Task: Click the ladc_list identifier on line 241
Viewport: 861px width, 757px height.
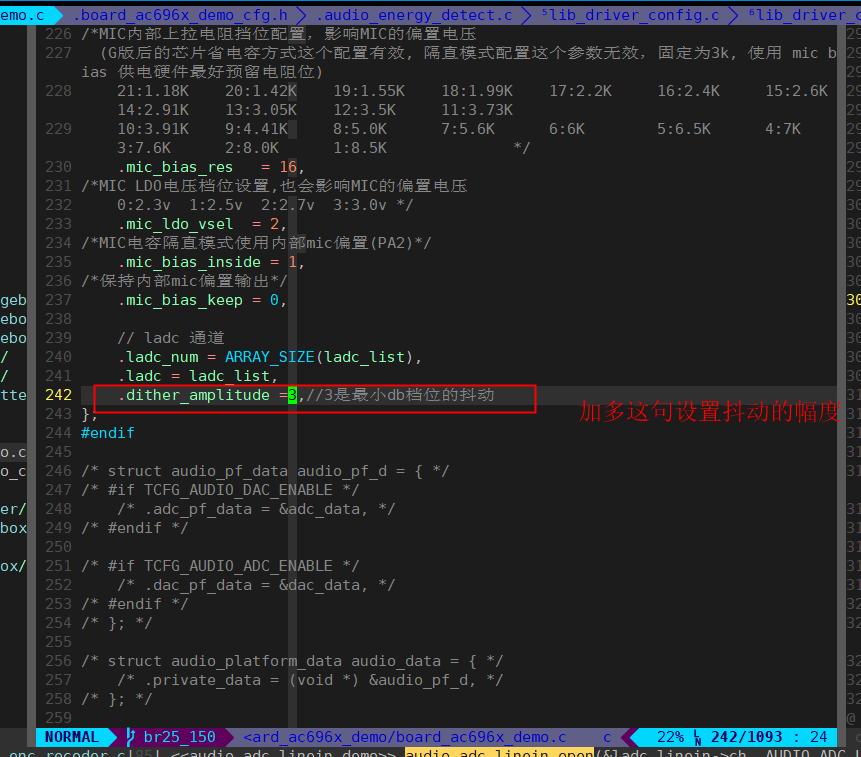Action: (230, 375)
